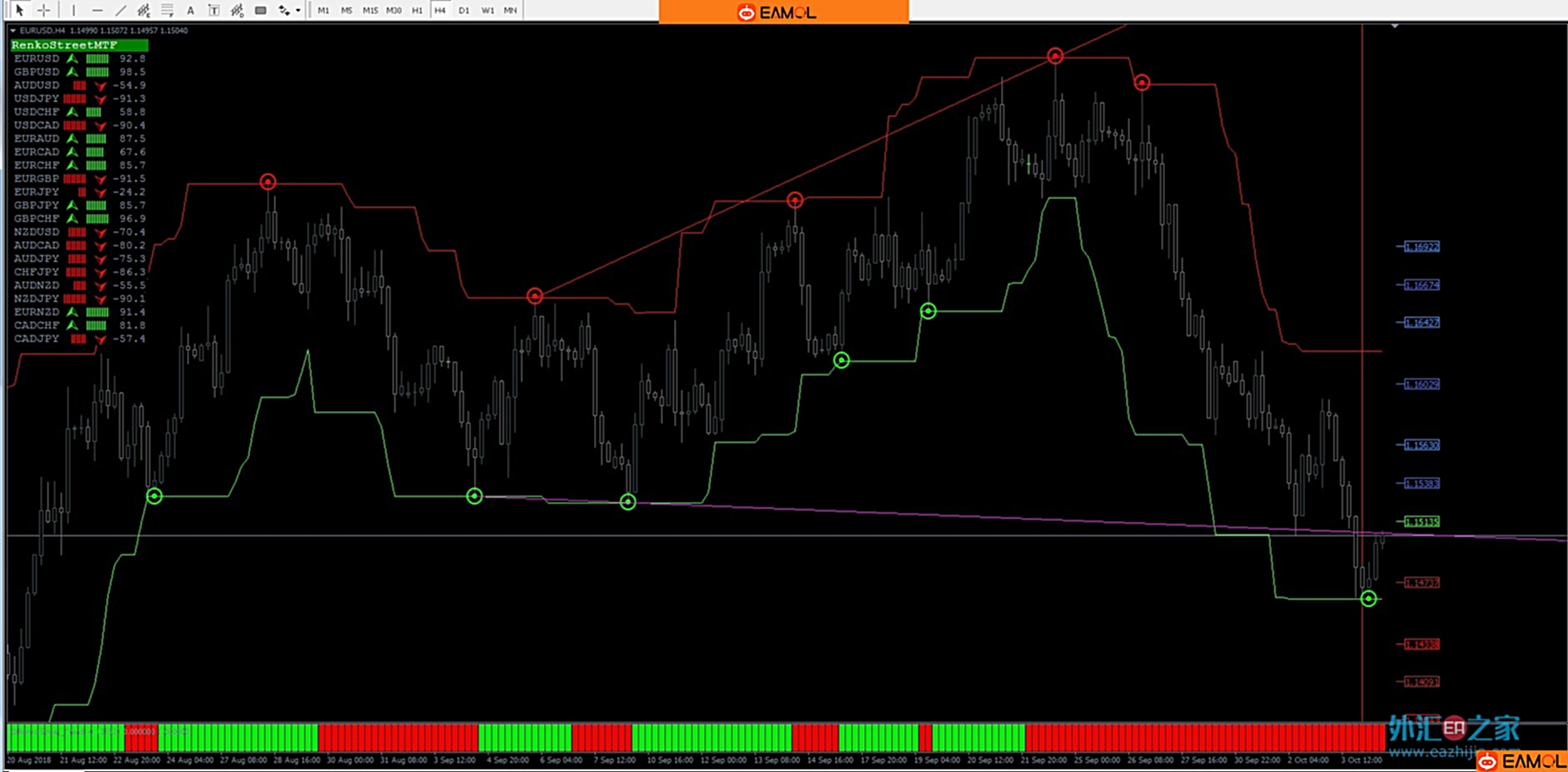Activate the crosshair tool
Screen dimensions: 1568x772
click(43, 10)
